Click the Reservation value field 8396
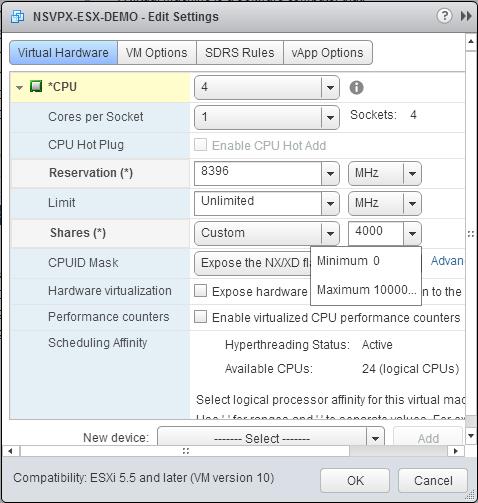Viewport: 478px width, 503px height. pos(258,173)
